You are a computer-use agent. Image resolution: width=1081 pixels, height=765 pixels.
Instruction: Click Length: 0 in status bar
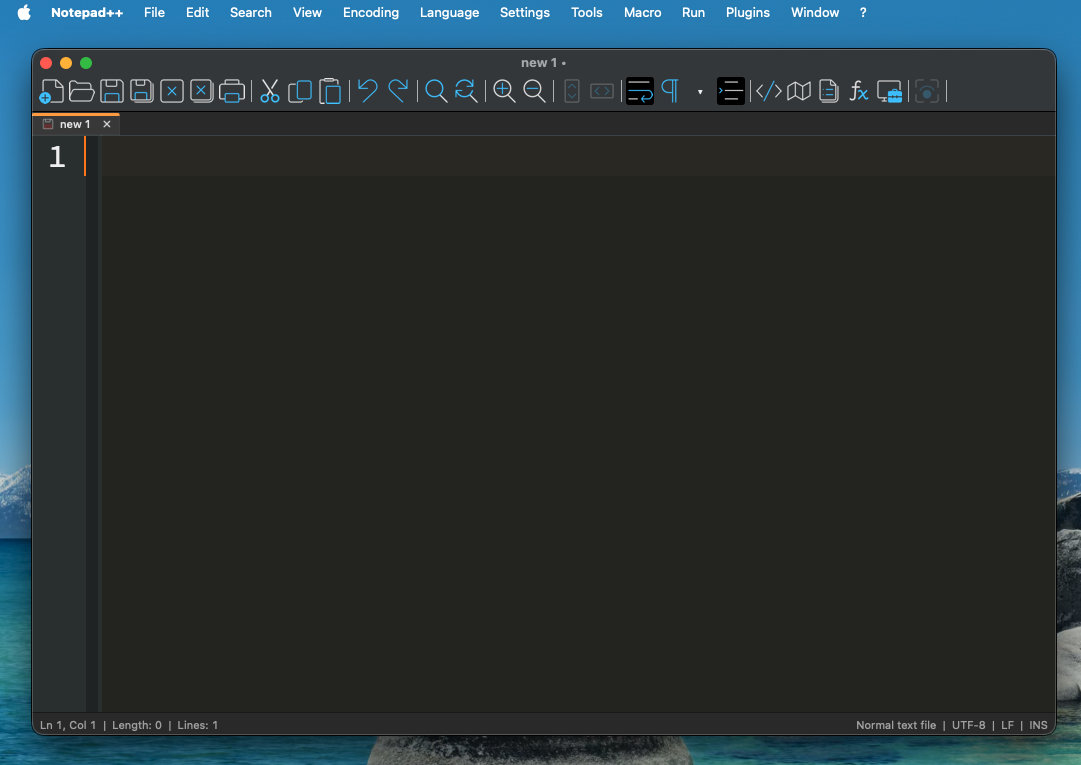coord(137,725)
